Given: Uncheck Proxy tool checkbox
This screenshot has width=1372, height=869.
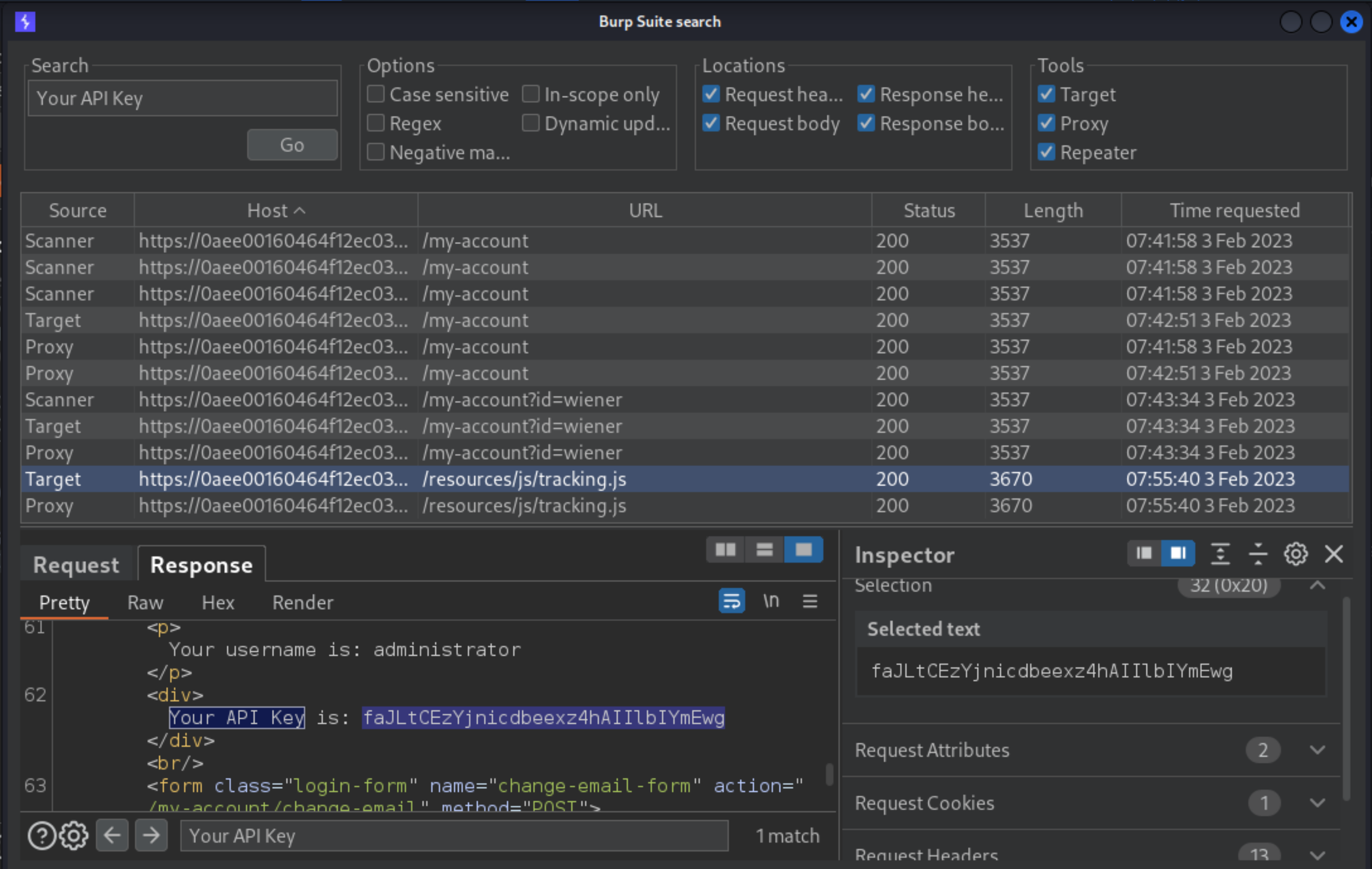Looking at the screenshot, I should pyautogui.click(x=1046, y=123).
